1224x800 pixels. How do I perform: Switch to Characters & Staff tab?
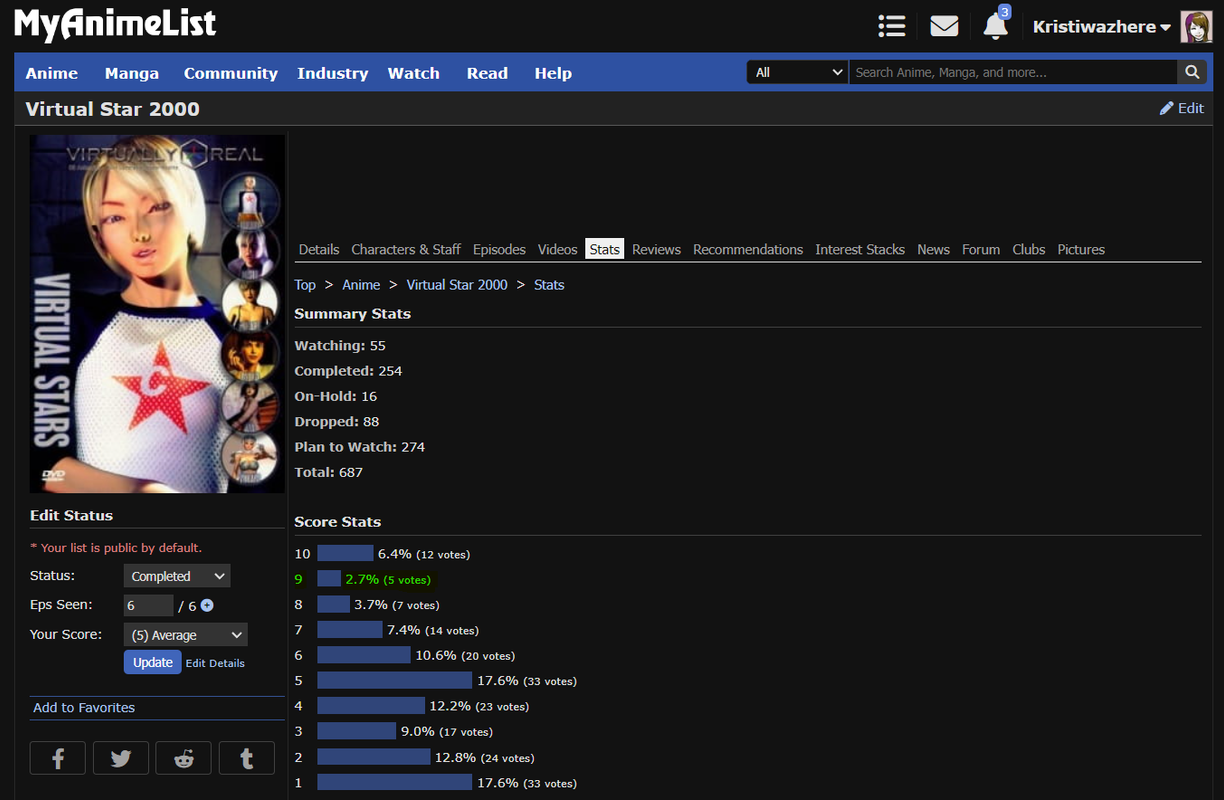[x=406, y=249]
